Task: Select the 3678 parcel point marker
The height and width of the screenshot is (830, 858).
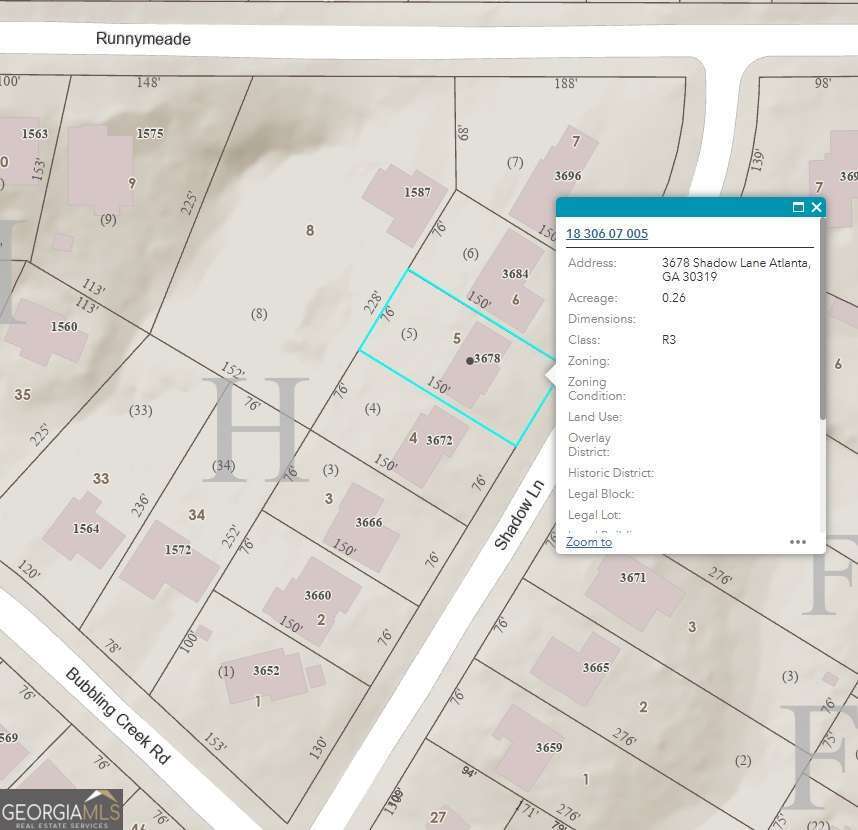Action: coord(469,361)
